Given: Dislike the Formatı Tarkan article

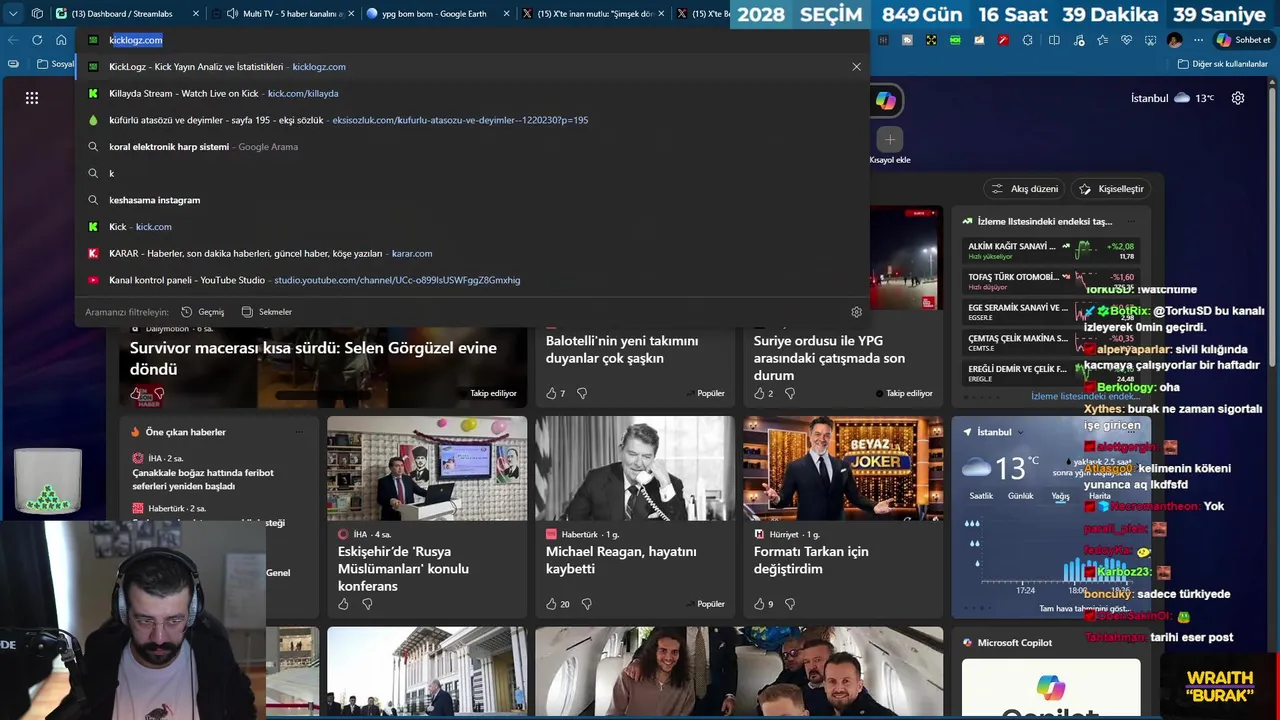Looking at the screenshot, I should (x=790, y=604).
